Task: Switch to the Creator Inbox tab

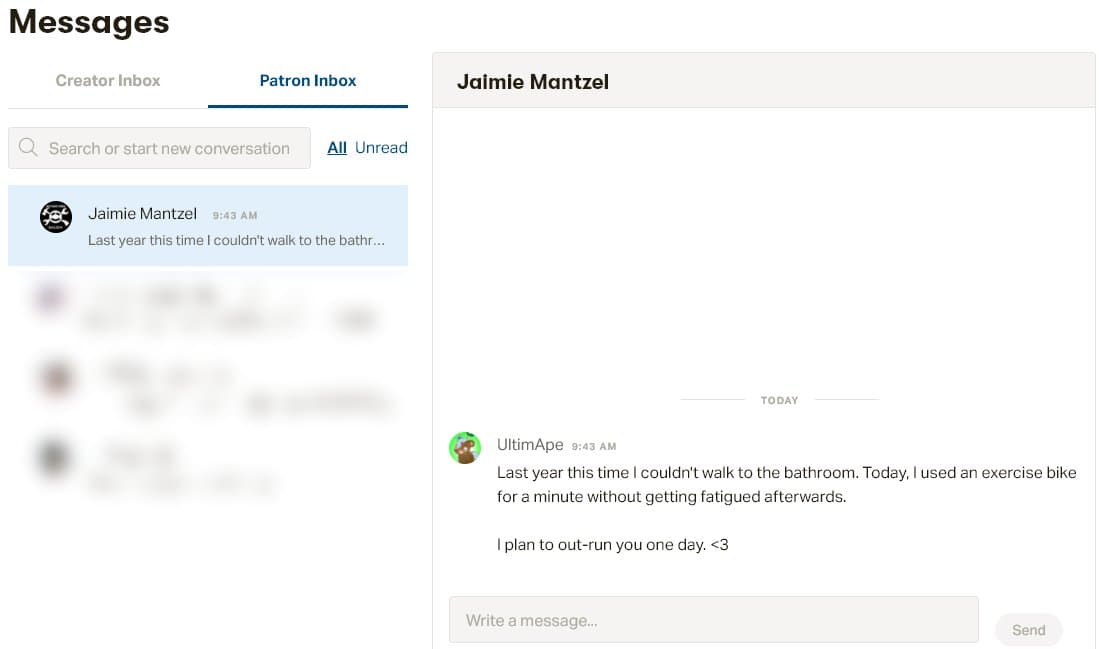Action: 107,81
